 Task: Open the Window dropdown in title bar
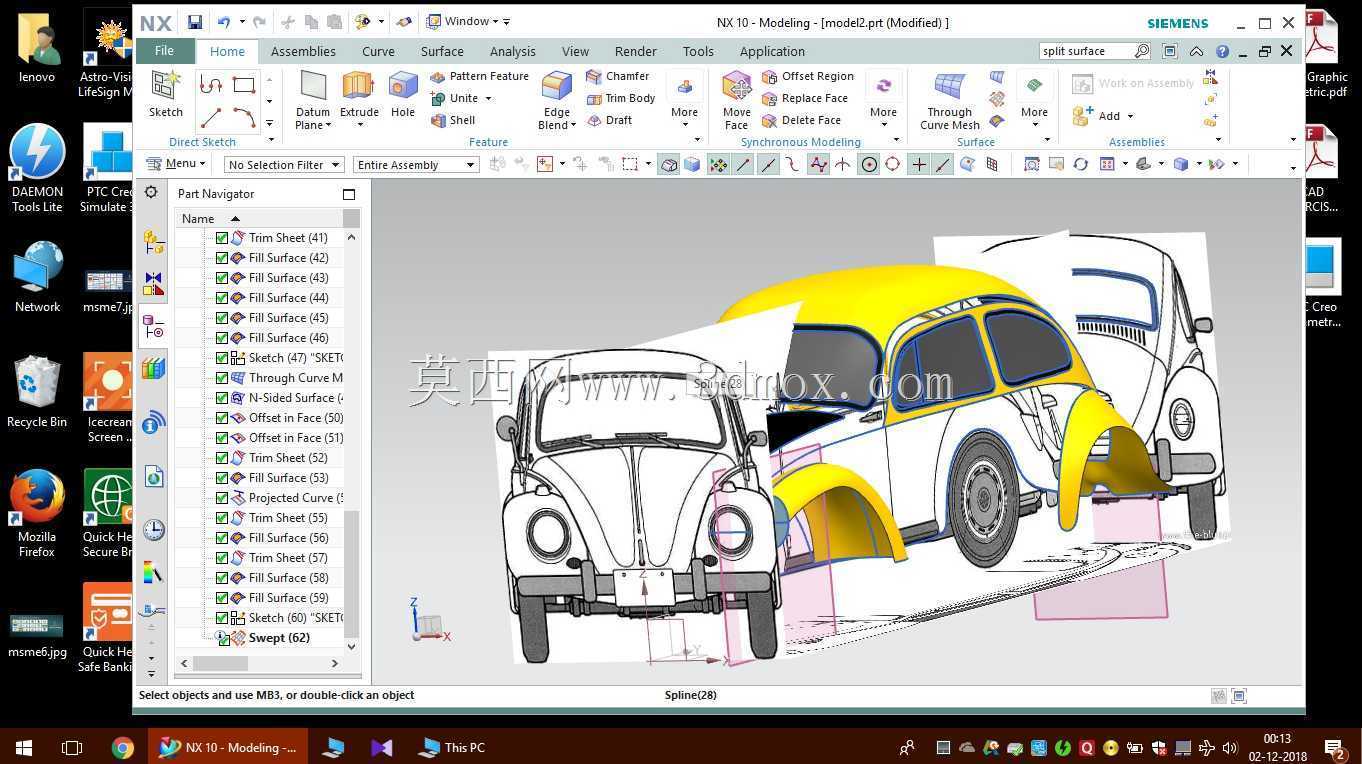(x=468, y=22)
